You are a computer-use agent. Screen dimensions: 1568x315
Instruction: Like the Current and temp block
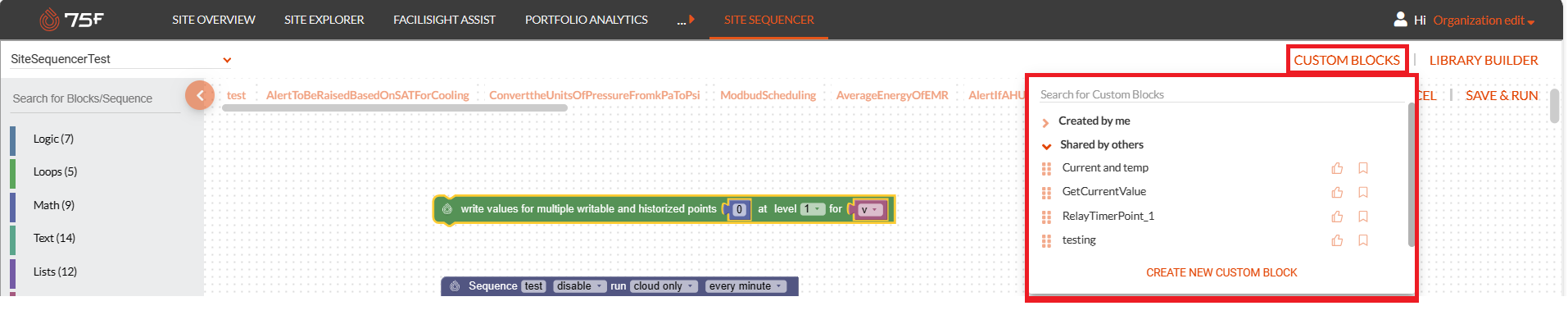point(1337,168)
